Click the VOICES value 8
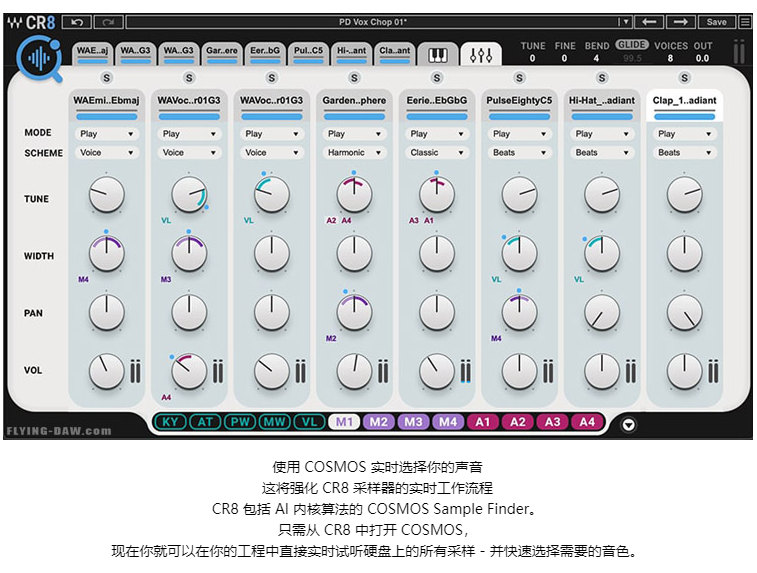Viewport: 757px width, 573px height. click(x=670, y=58)
